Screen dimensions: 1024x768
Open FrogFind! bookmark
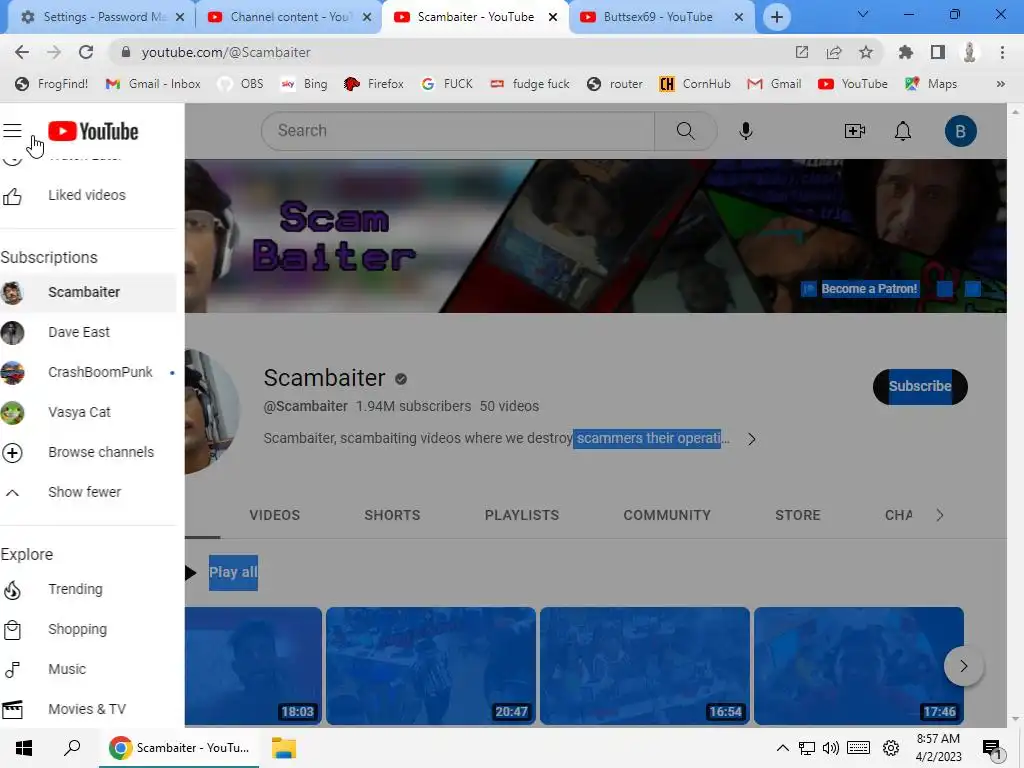pos(52,84)
